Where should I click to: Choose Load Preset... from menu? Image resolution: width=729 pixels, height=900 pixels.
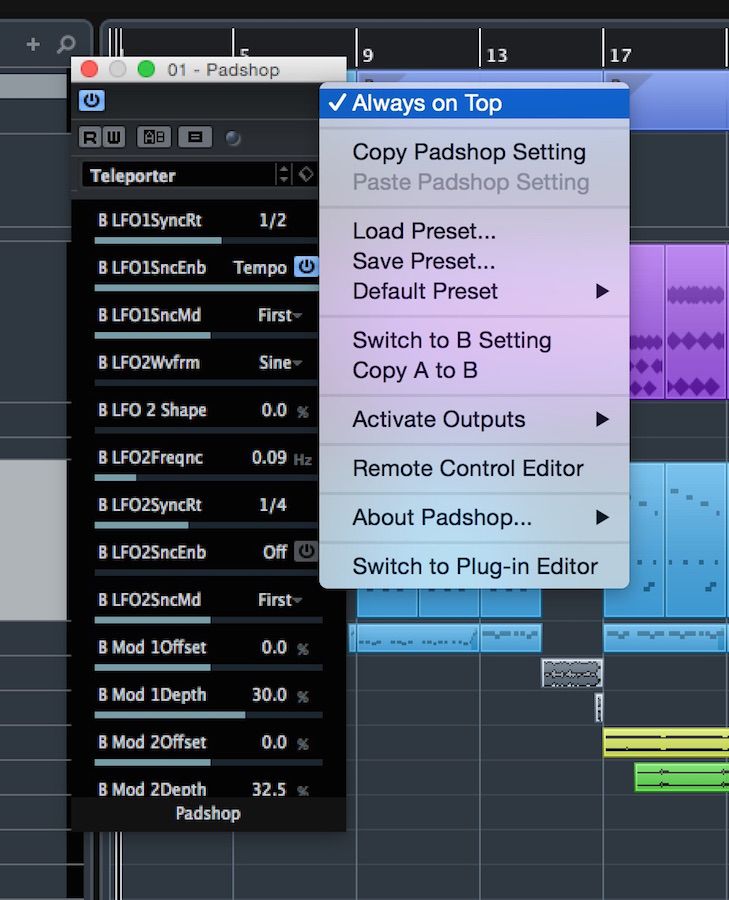(474, 231)
